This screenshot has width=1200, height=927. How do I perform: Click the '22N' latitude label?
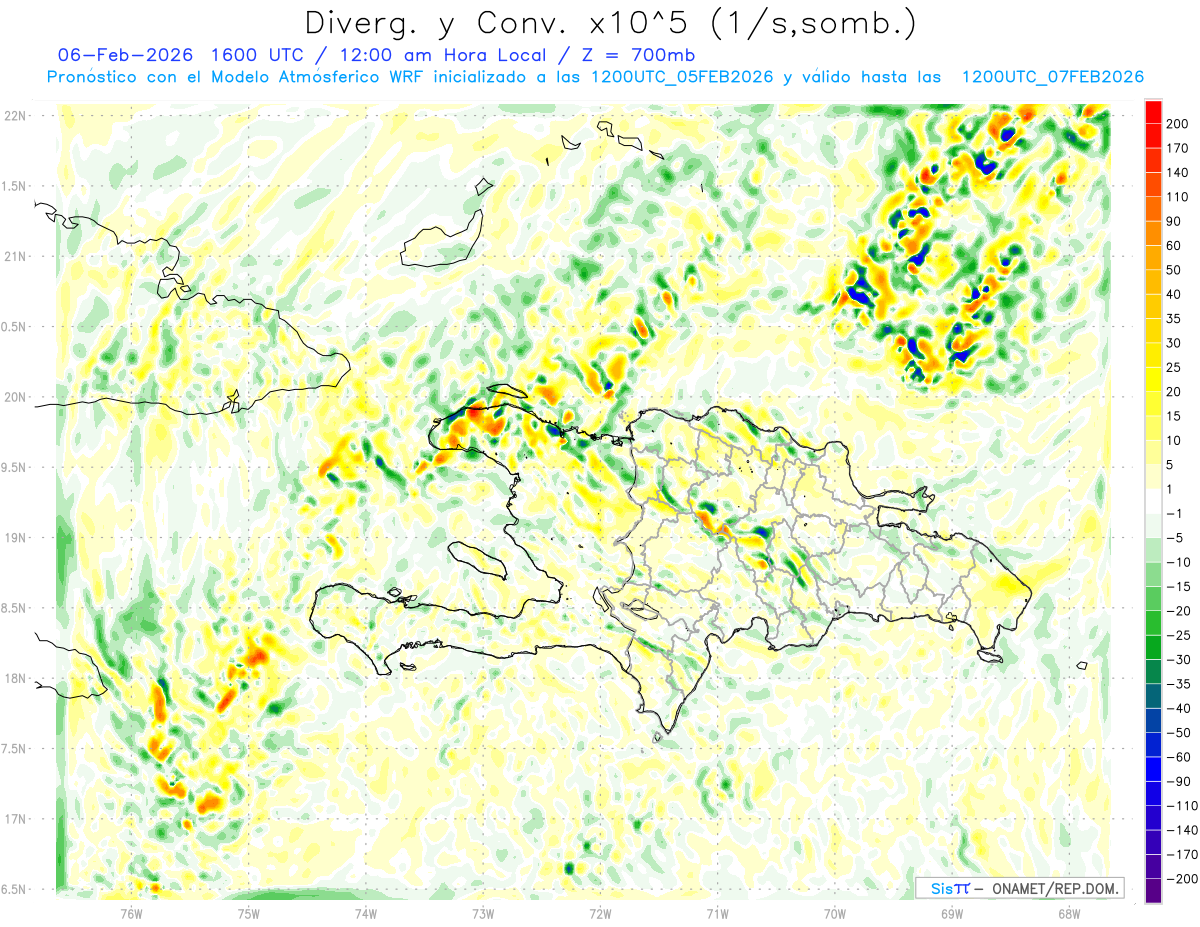15,116
